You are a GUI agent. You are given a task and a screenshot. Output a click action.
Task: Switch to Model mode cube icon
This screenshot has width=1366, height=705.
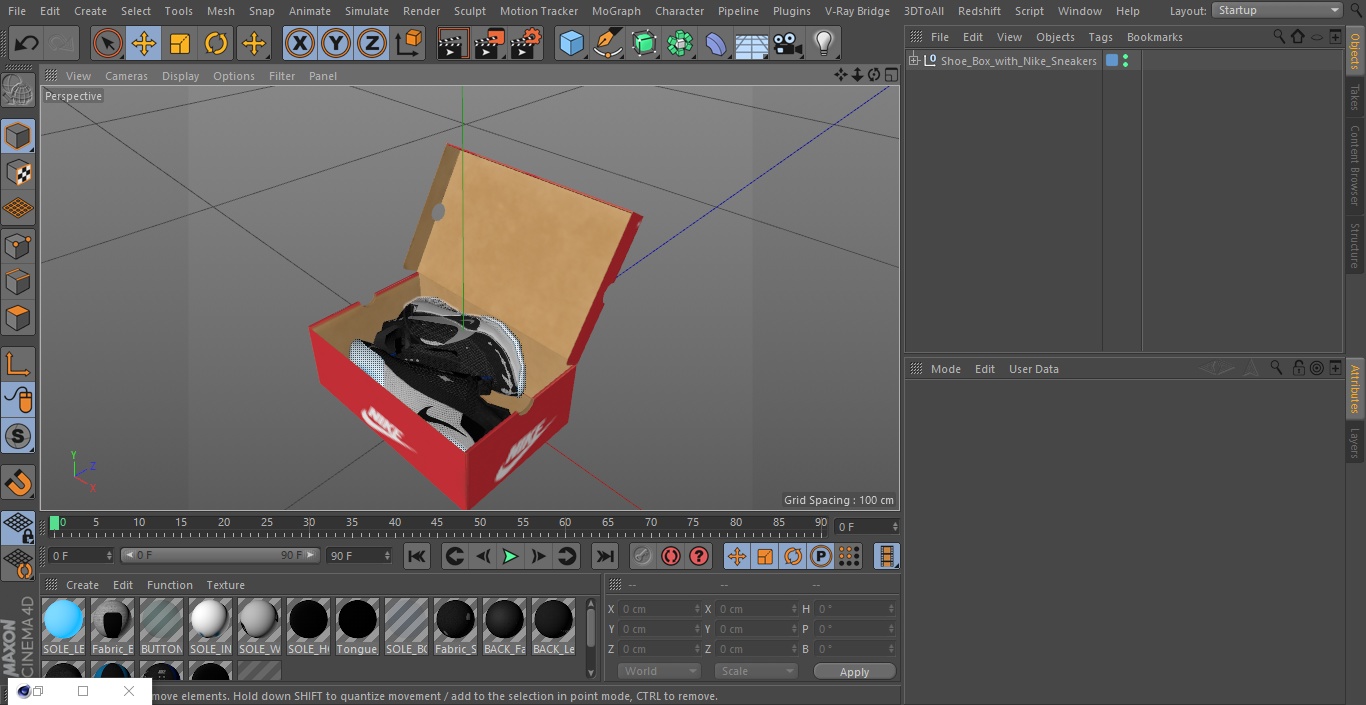pos(18,136)
